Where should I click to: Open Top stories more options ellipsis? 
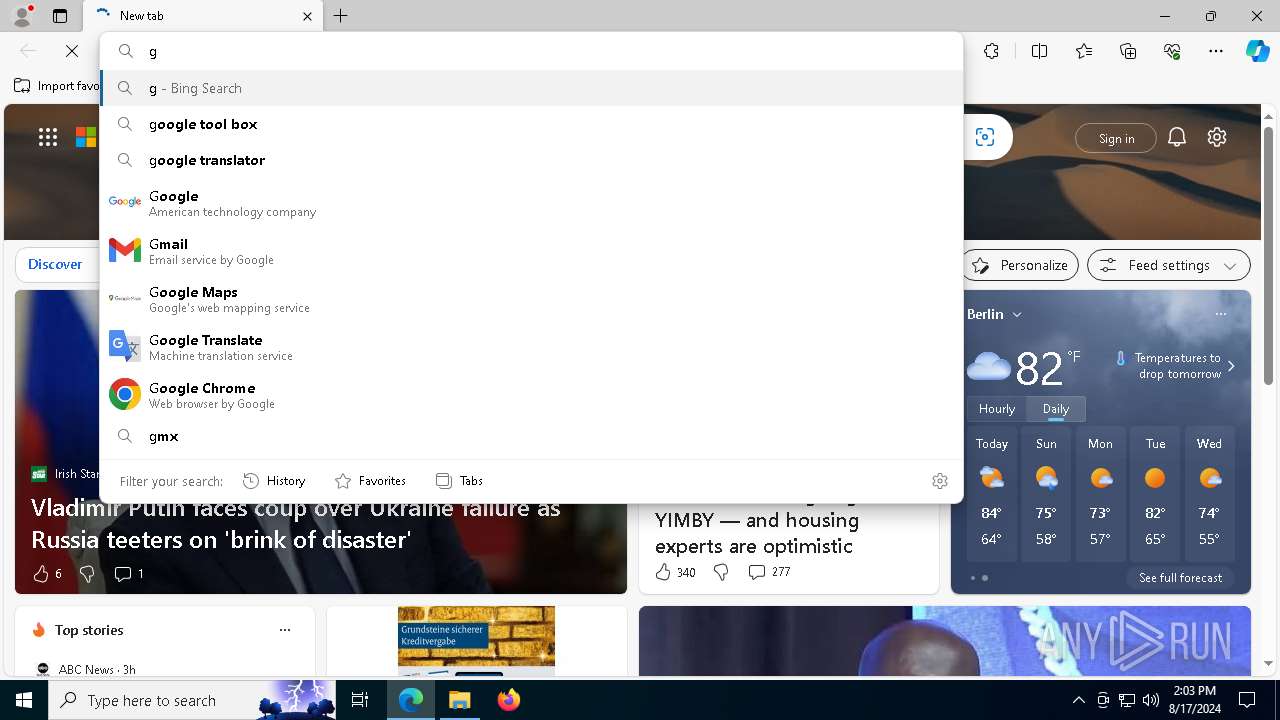285,630
